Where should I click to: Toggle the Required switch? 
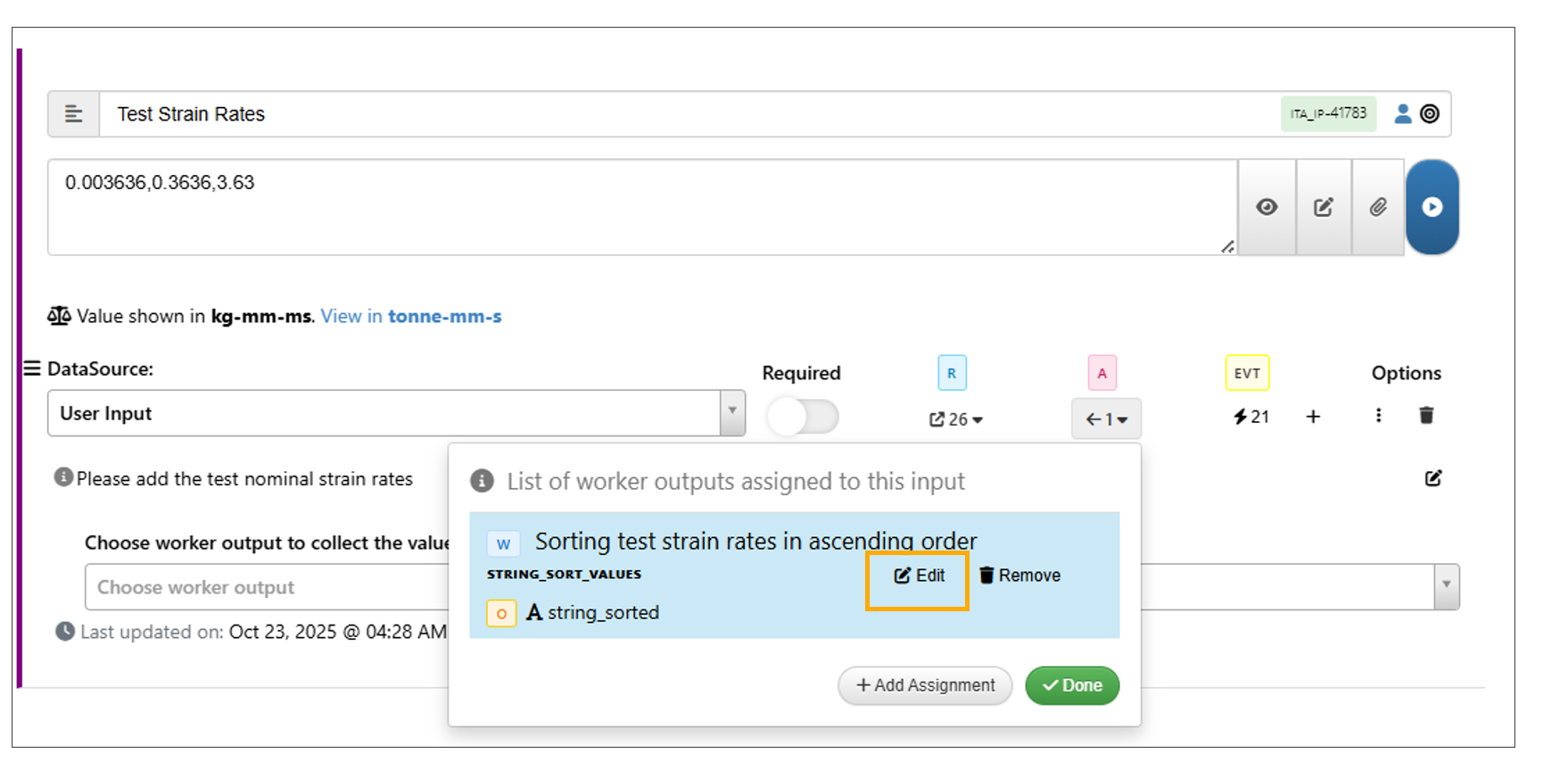coord(803,417)
